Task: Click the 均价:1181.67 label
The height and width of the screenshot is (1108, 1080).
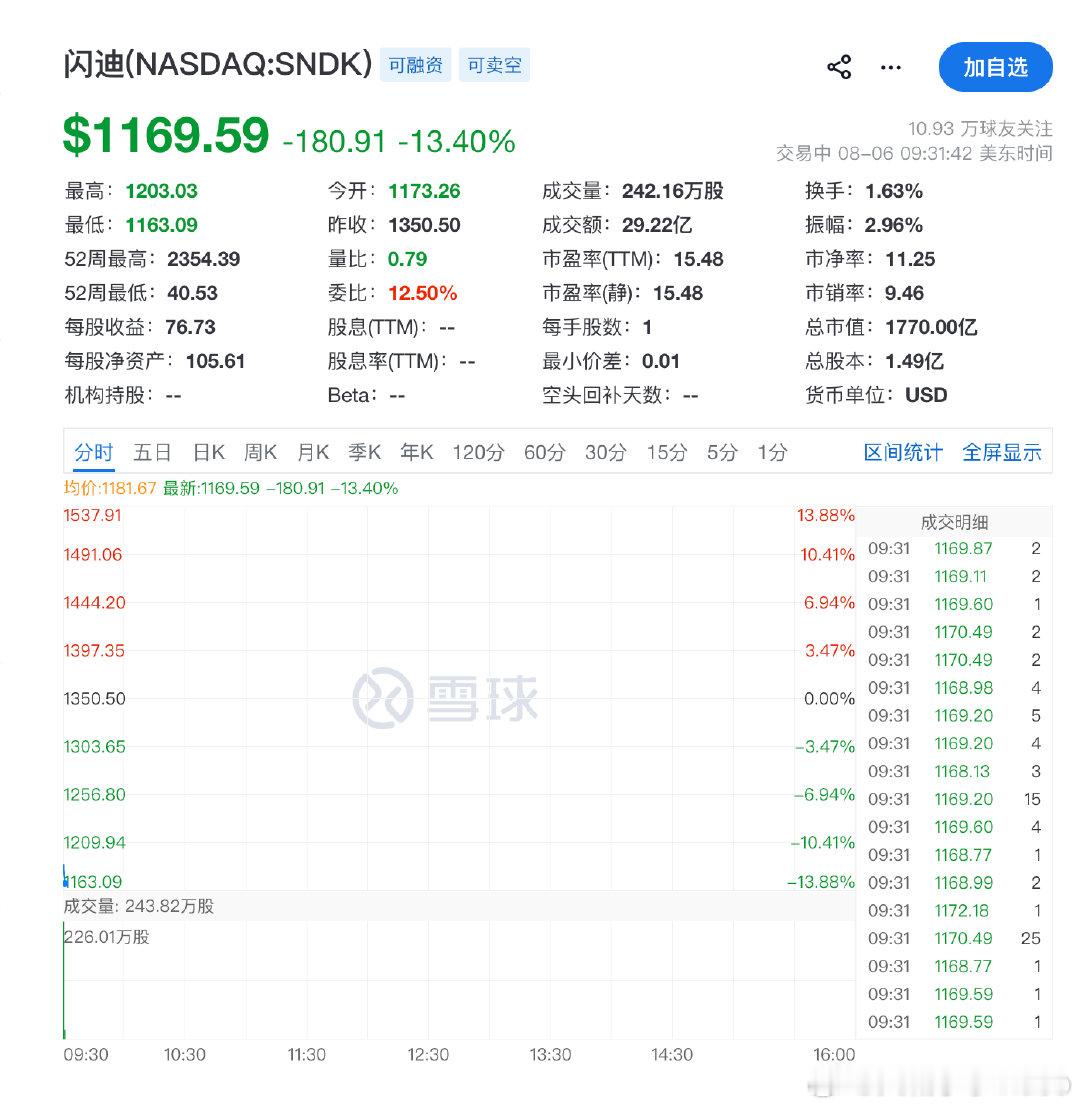Action: point(110,488)
